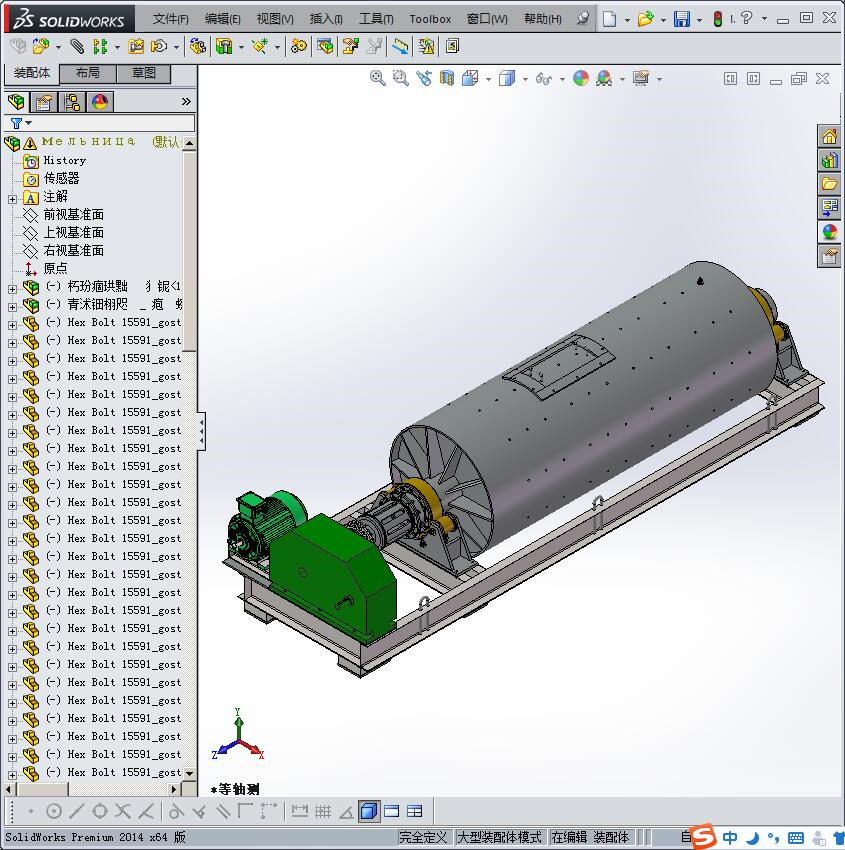This screenshot has height=850, width=845.
Task: Expand the 注解 tree node
Action: coord(12,199)
